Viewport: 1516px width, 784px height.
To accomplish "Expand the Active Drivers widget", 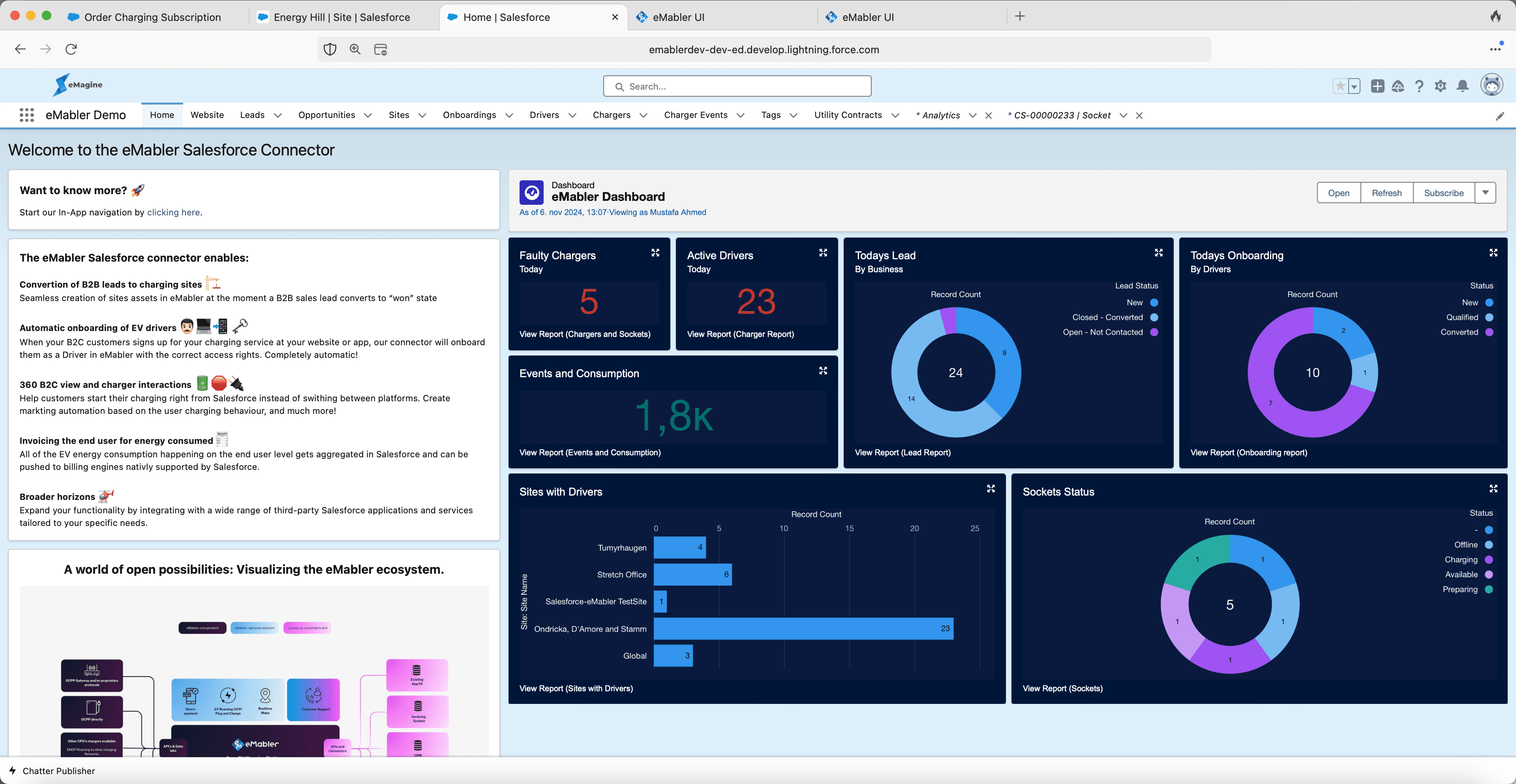I will click(823, 253).
